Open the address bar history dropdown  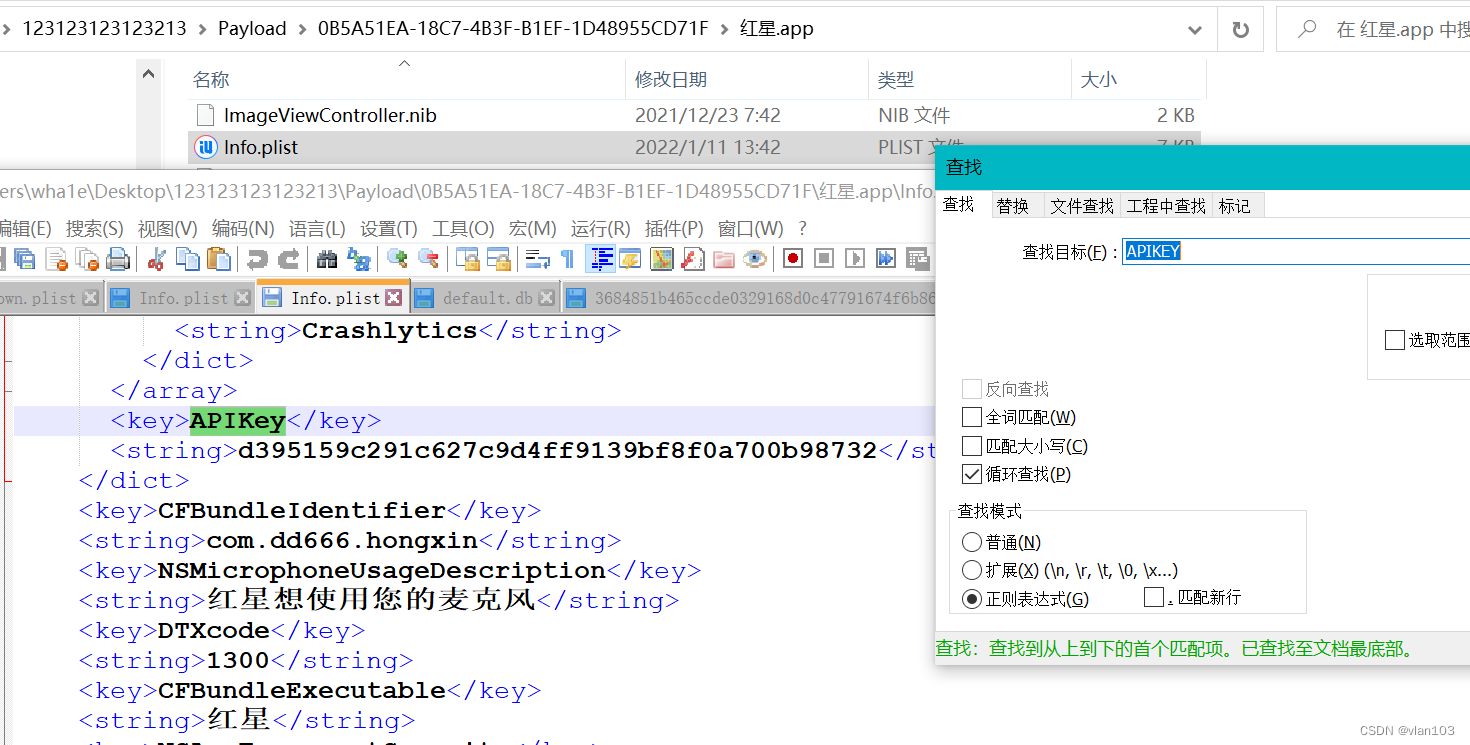click(x=1195, y=30)
